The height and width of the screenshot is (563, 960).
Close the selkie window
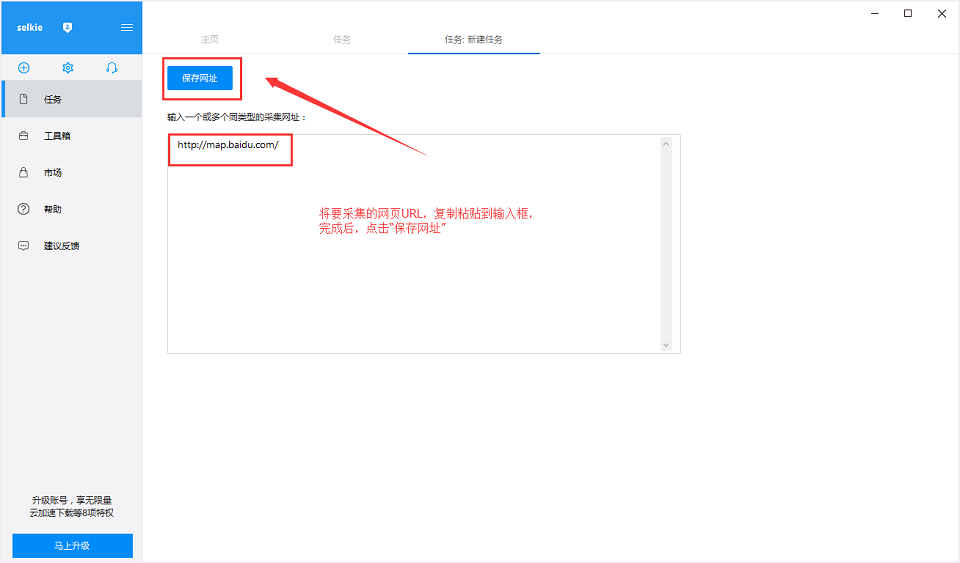(942, 13)
